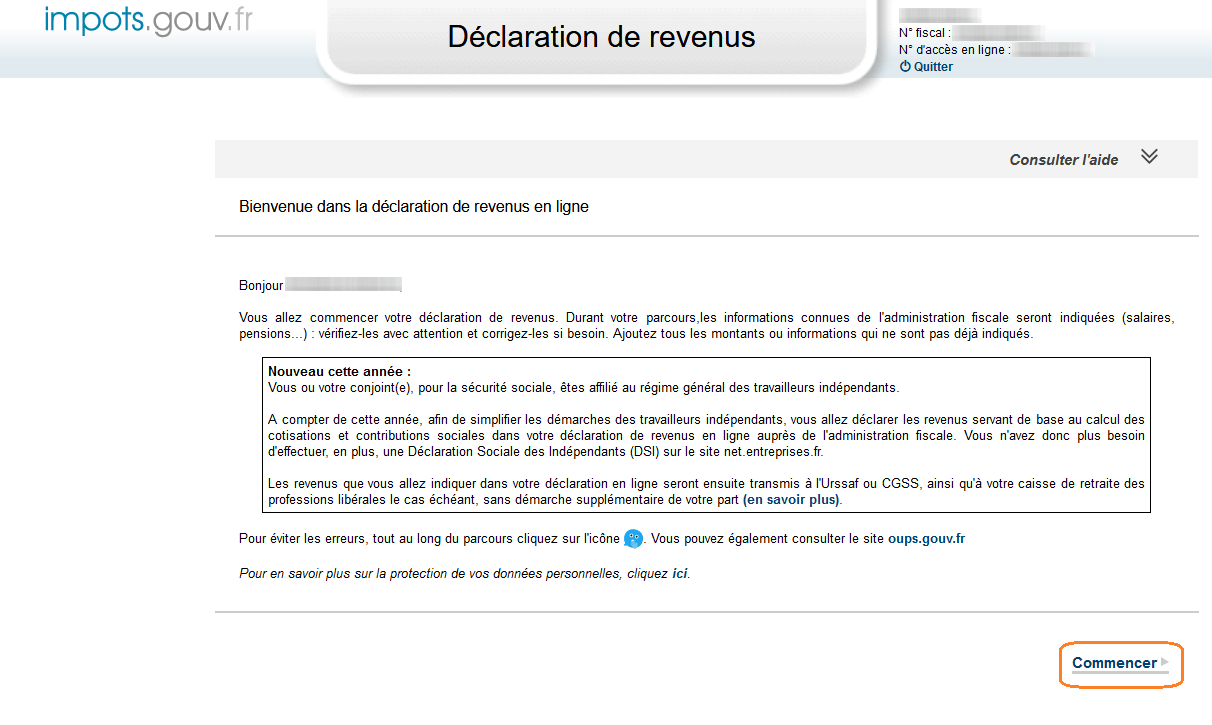Image resolution: width=1212 pixels, height=725 pixels.
Task: Click the Bienvenue dans la déclaration heading
Action: pyautogui.click(x=414, y=207)
